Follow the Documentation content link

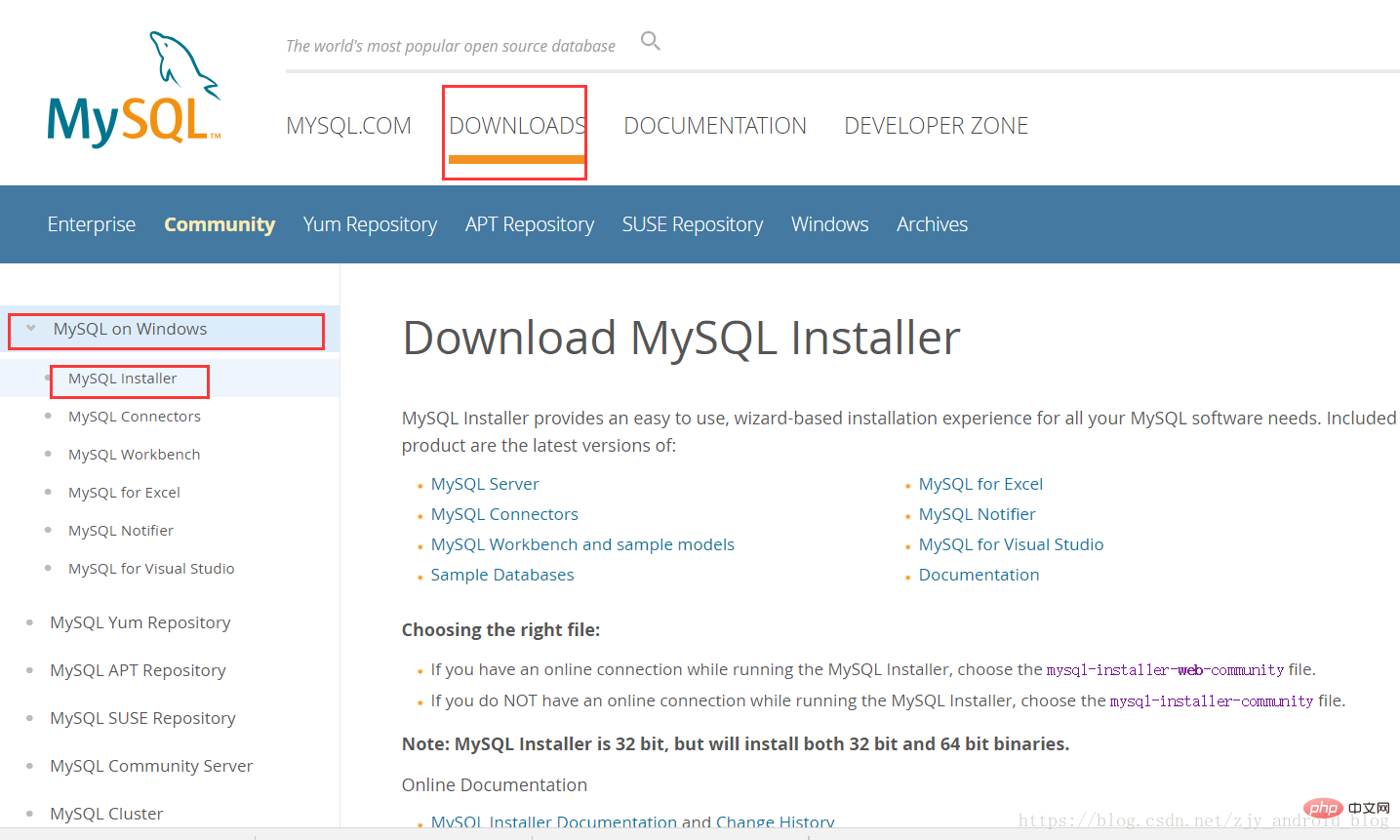979,575
